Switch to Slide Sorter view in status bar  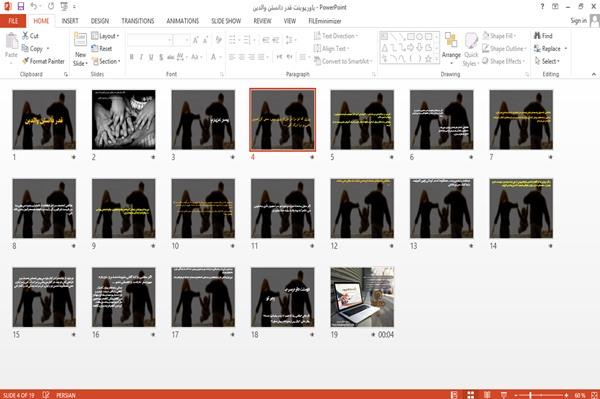[470, 395]
